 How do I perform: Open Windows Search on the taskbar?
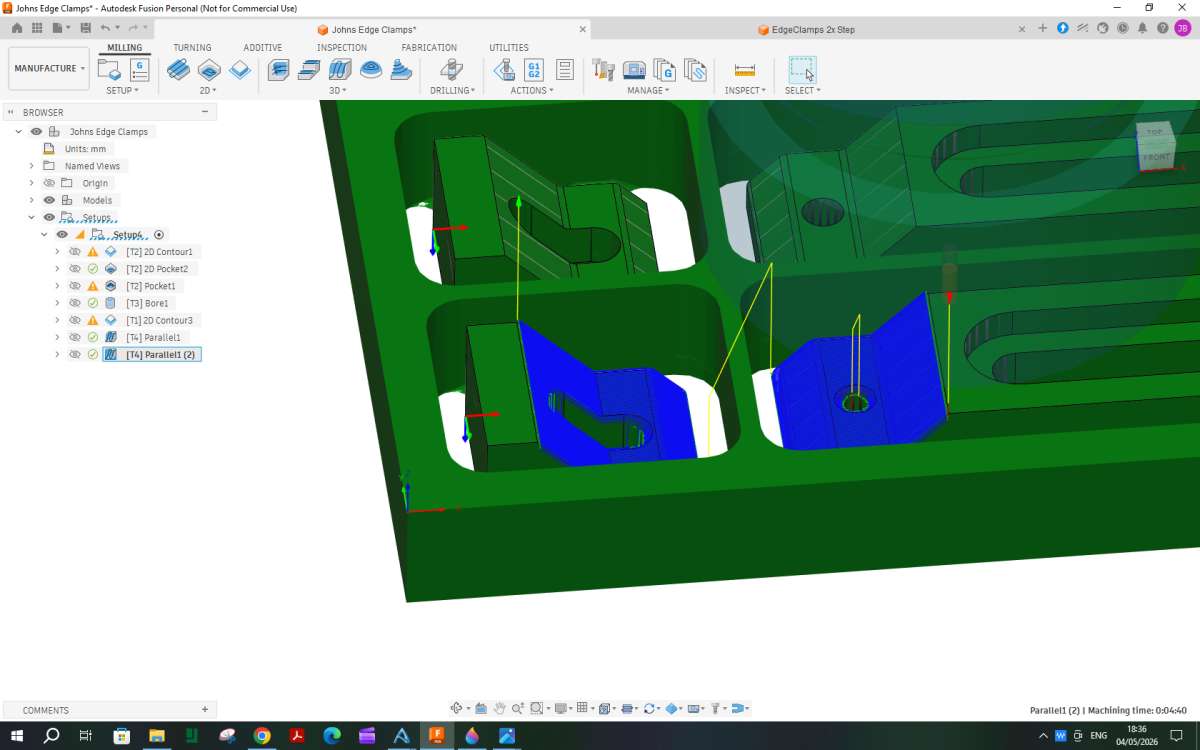pyautogui.click(x=52, y=736)
